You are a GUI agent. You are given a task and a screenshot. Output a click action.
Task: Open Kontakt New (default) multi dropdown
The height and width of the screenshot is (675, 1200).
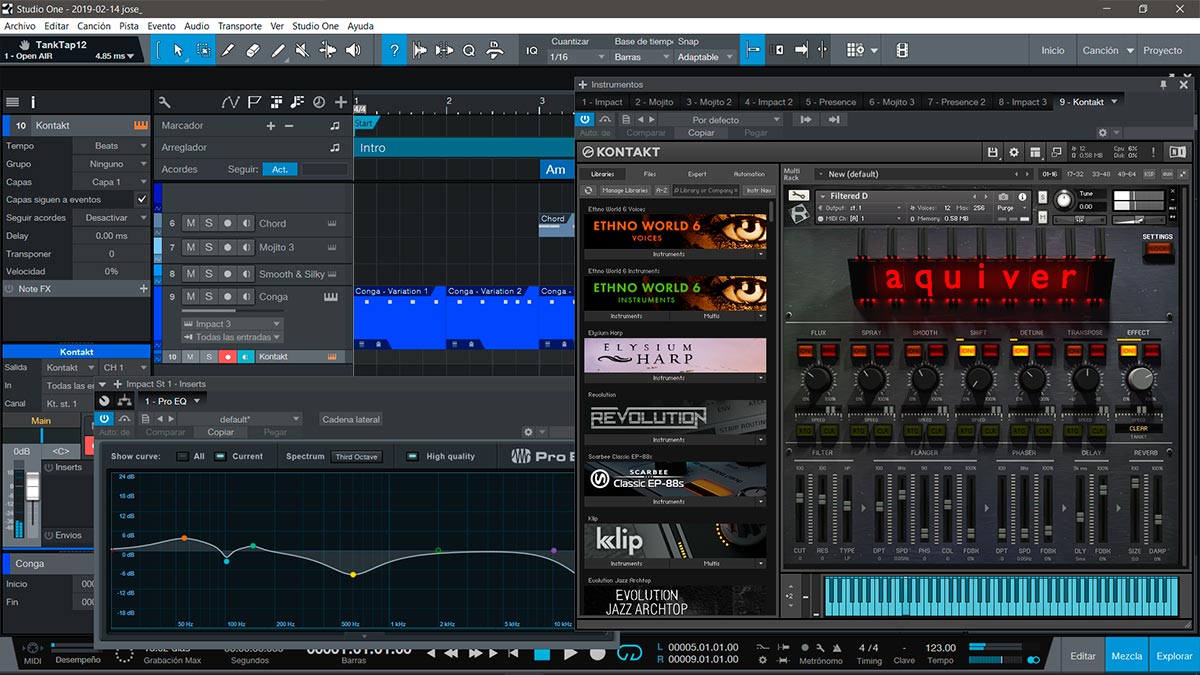(x=921, y=174)
